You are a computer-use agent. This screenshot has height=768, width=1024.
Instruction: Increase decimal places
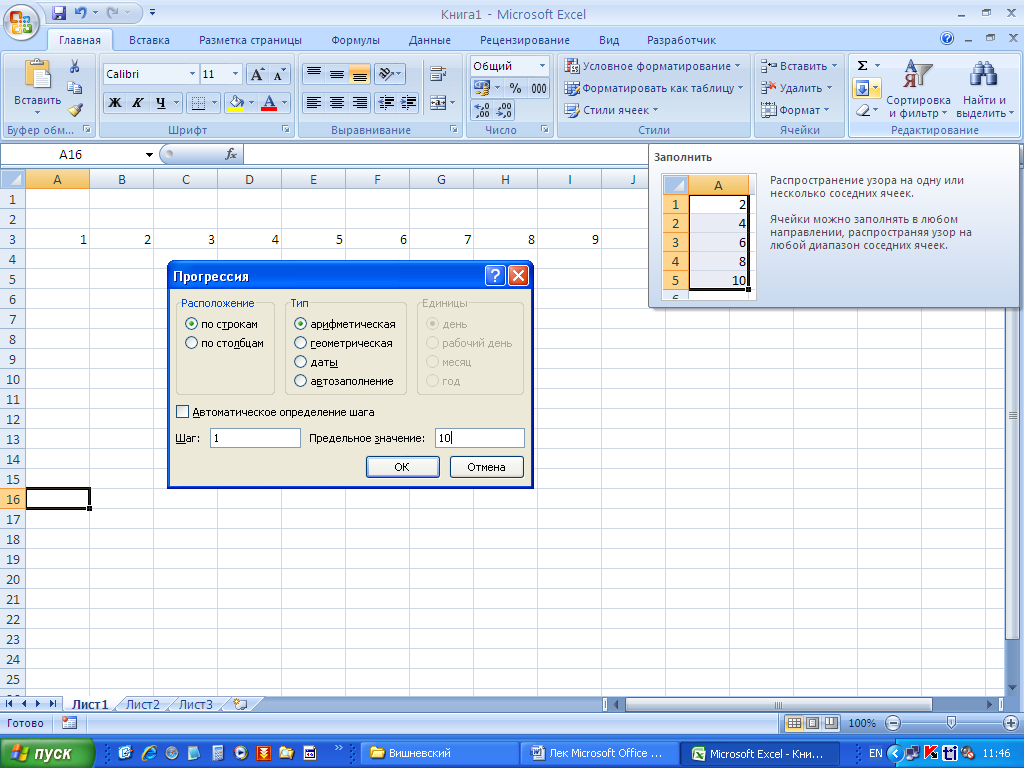tap(481, 110)
